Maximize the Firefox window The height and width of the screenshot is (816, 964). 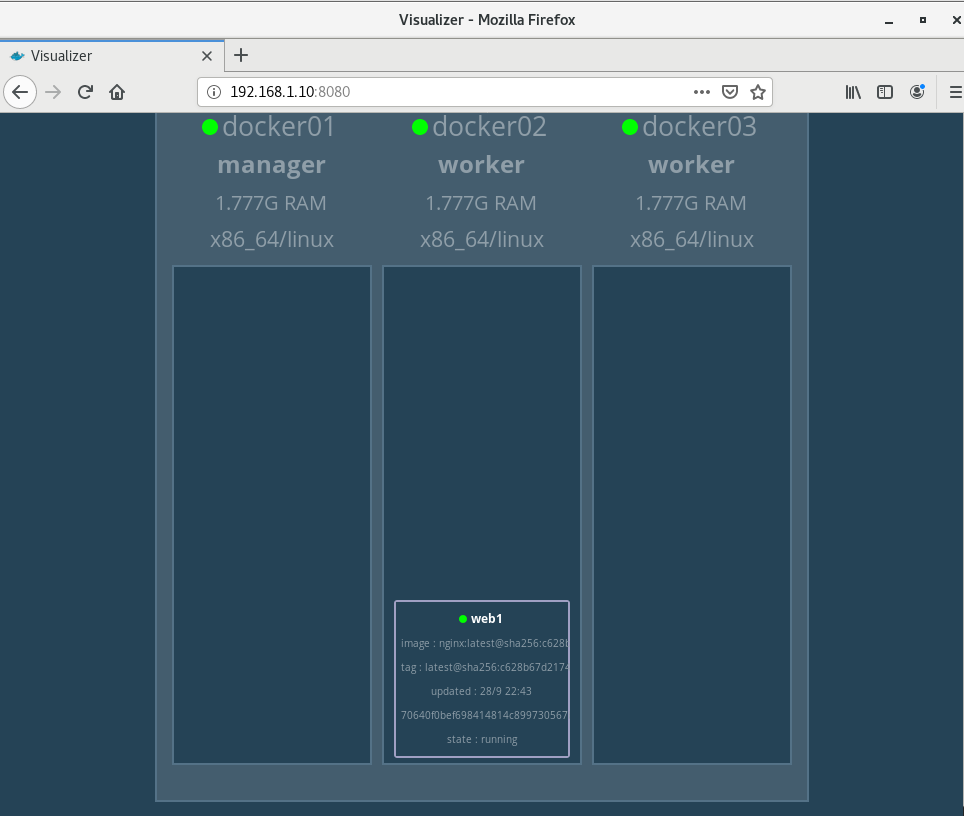pyautogui.click(x=923, y=20)
